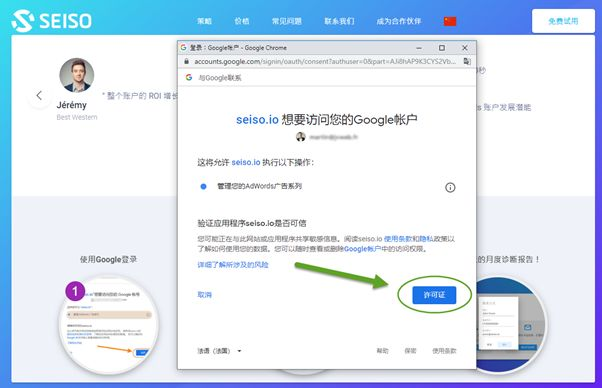Click the Google logo beside 与Google联系
This screenshot has width=602, height=388.
pyautogui.click(x=189, y=78)
